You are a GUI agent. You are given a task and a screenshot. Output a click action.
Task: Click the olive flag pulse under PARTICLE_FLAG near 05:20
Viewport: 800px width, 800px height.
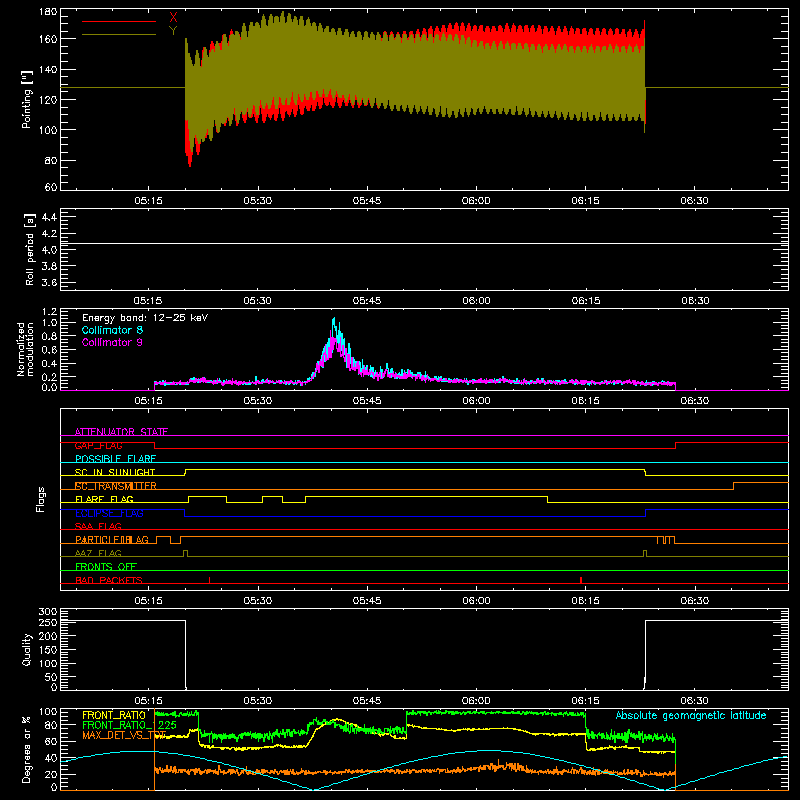tap(185, 553)
